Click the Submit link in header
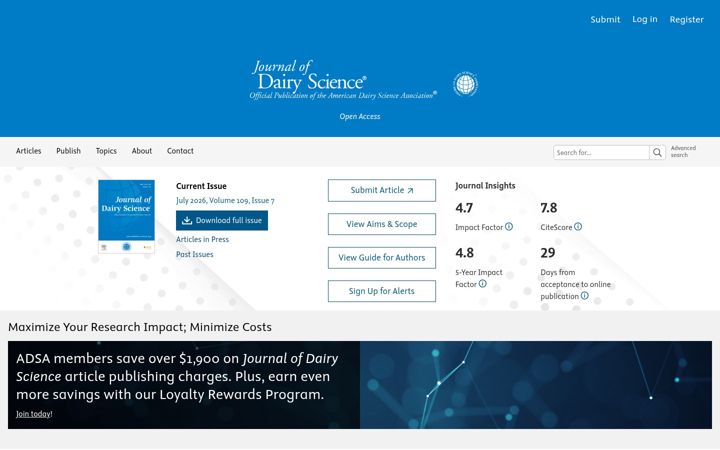720x450 pixels. click(x=605, y=19)
